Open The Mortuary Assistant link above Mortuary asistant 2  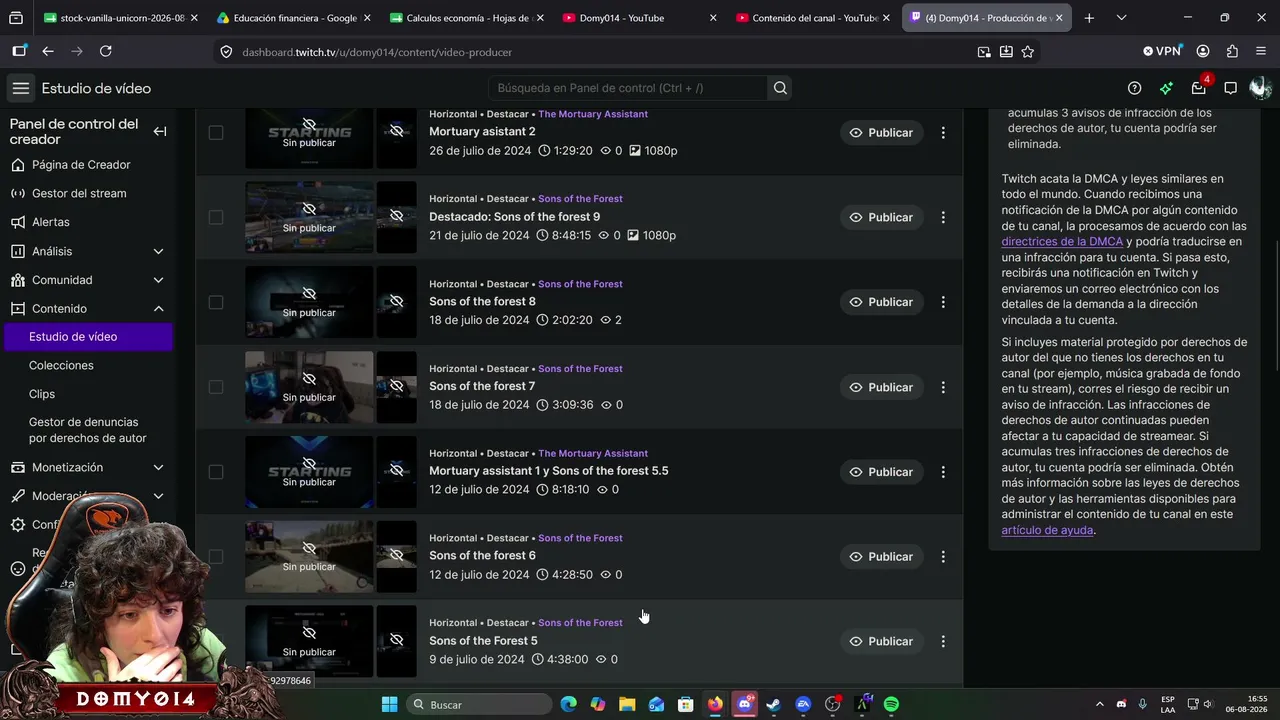click(x=593, y=114)
